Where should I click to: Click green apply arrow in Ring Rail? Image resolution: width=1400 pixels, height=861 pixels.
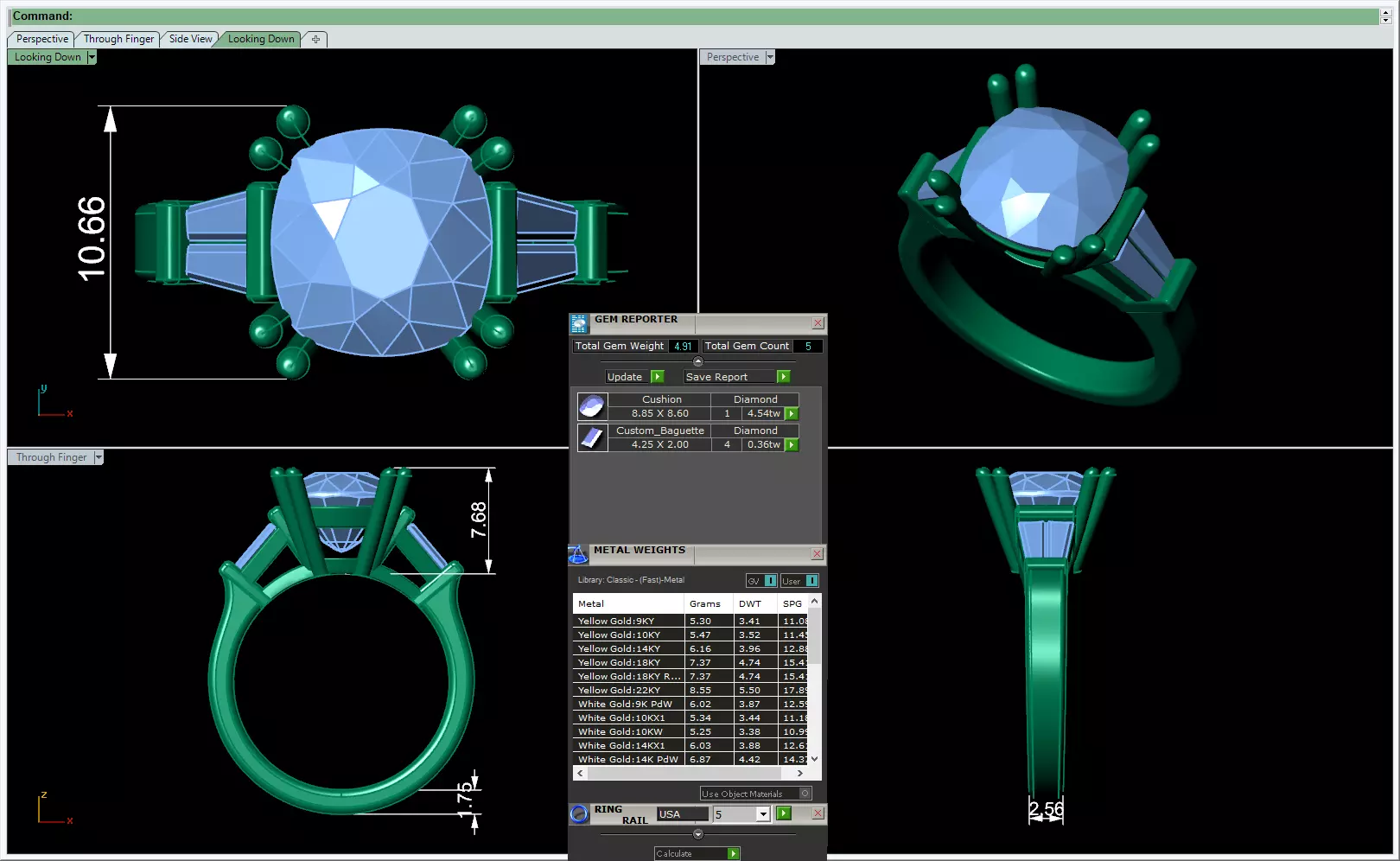click(784, 813)
